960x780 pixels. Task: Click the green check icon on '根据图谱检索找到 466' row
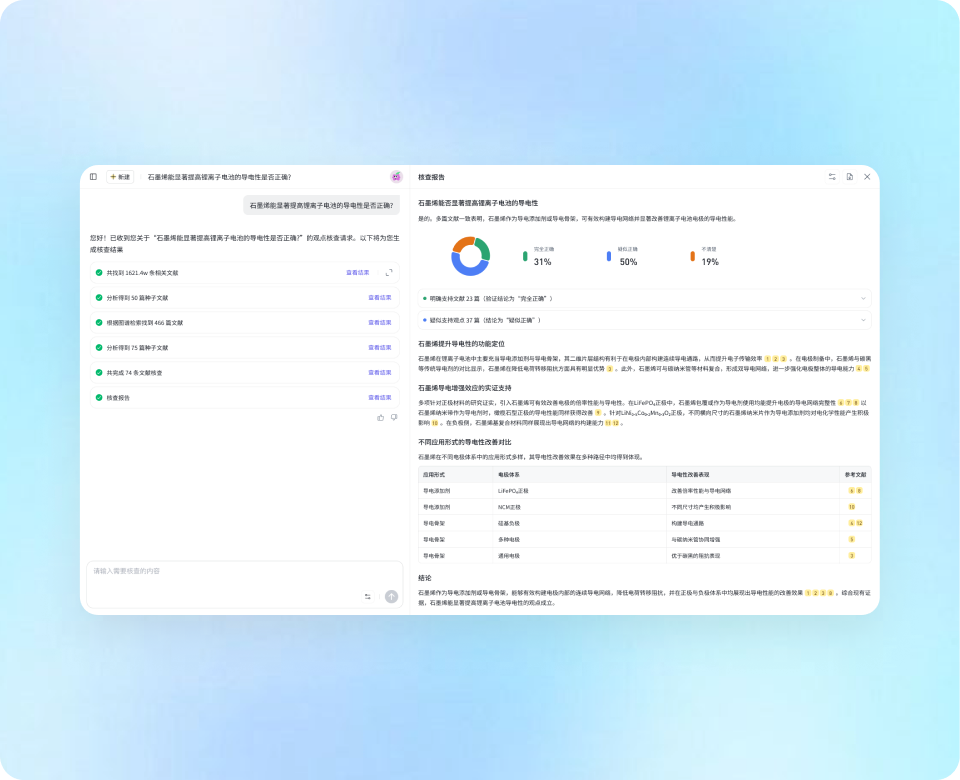tap(99, 323)
